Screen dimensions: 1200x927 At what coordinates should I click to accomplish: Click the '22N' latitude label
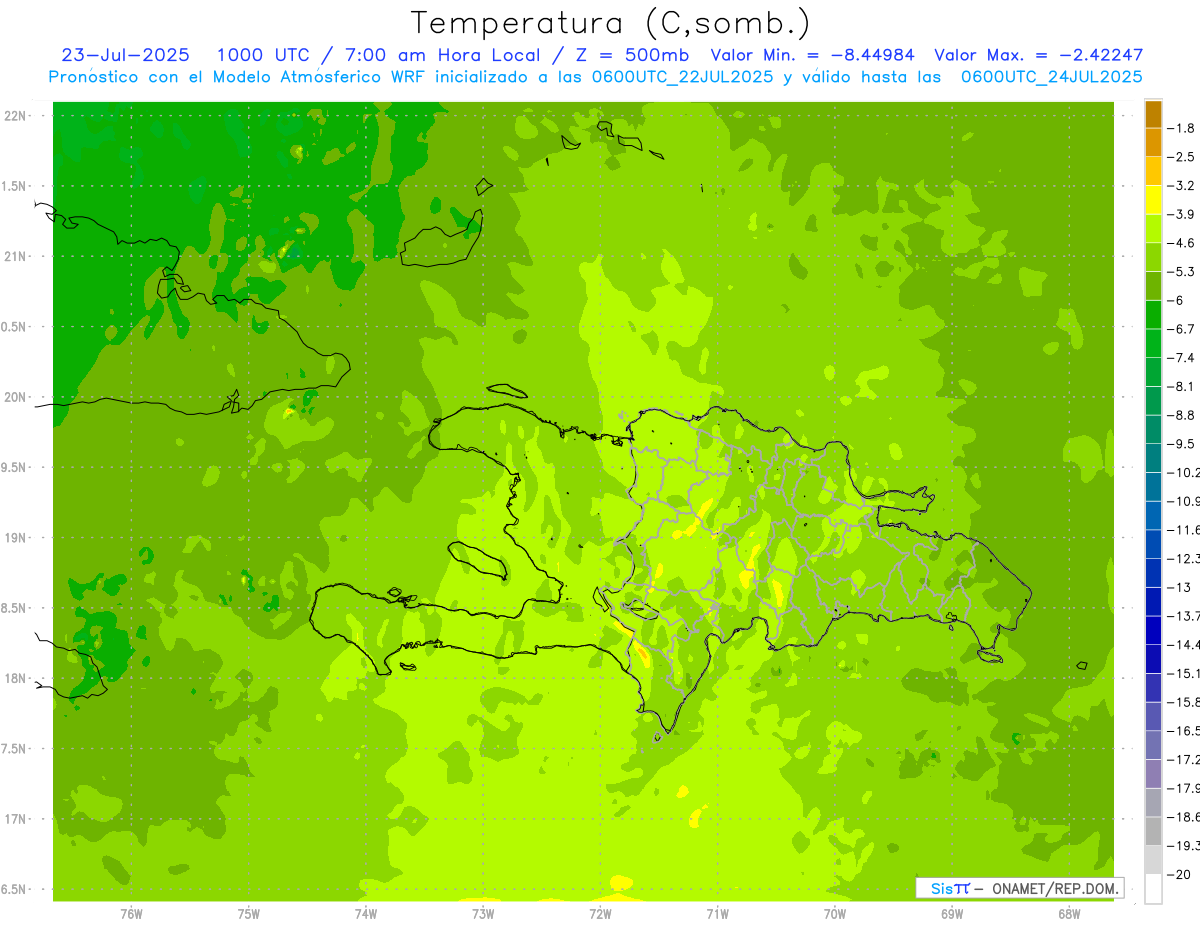(x=15, y=116)
